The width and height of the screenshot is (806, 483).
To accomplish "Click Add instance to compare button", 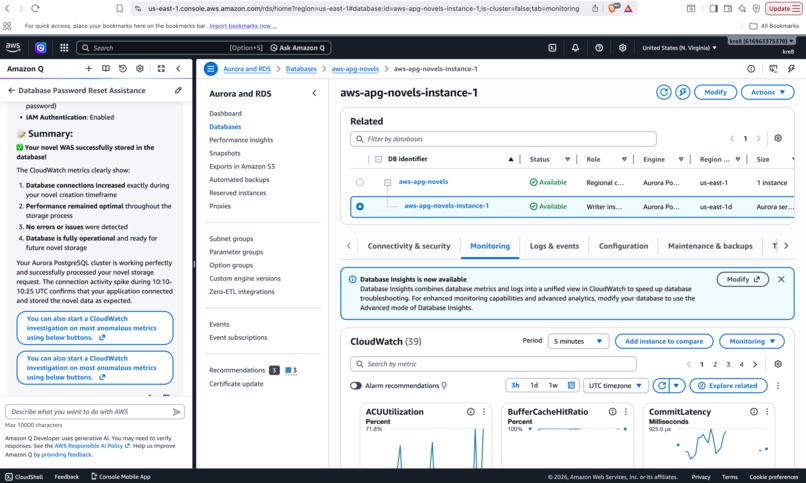I will [x=664, y=341].
